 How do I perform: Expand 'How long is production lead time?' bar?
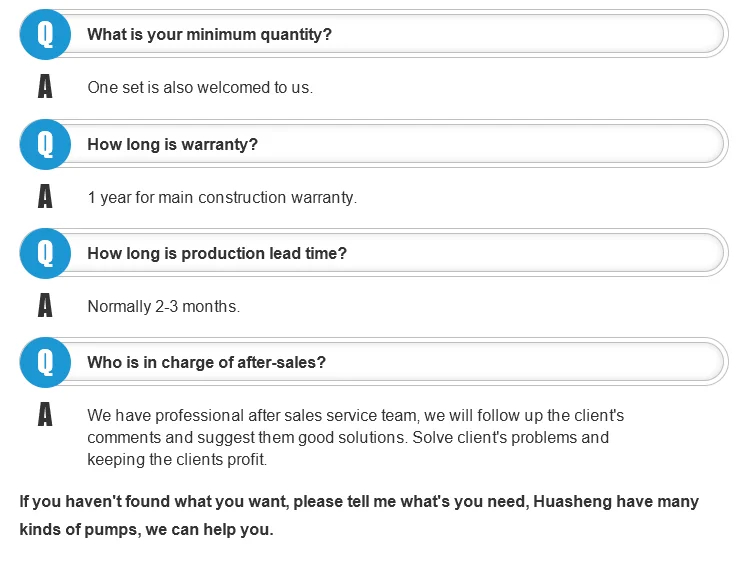coord(400,253)
